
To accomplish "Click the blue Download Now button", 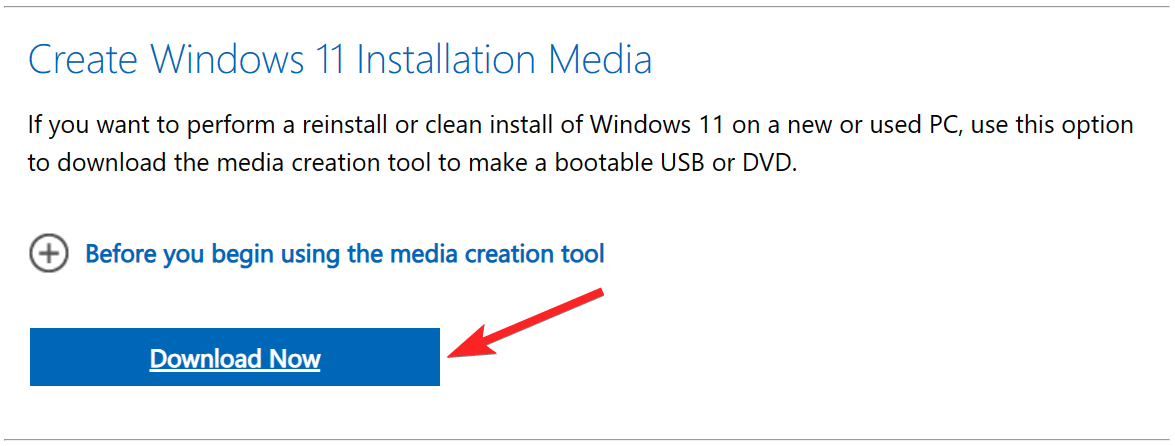I will [x=235, y=358].
